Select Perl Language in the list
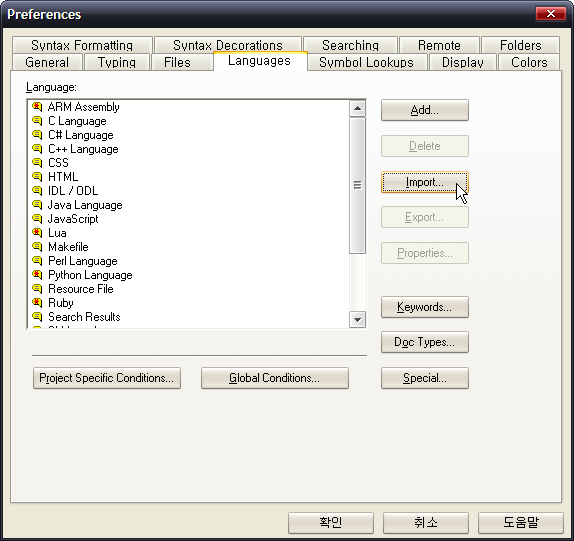574x541 pixels. pos(83,261)
